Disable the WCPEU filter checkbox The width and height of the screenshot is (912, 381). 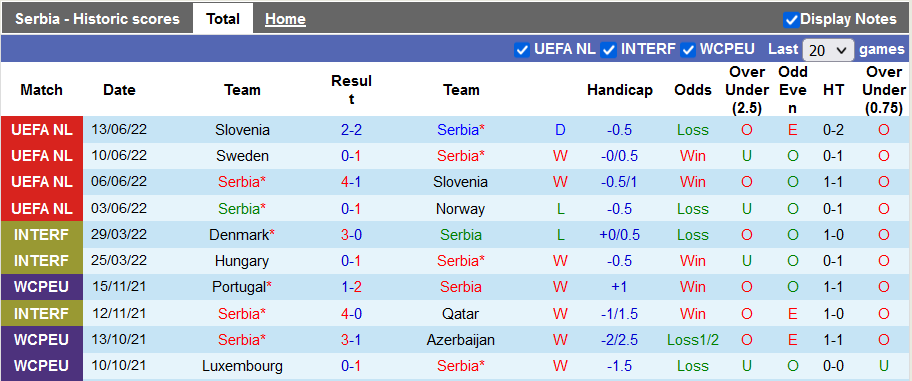click(688, 50)
